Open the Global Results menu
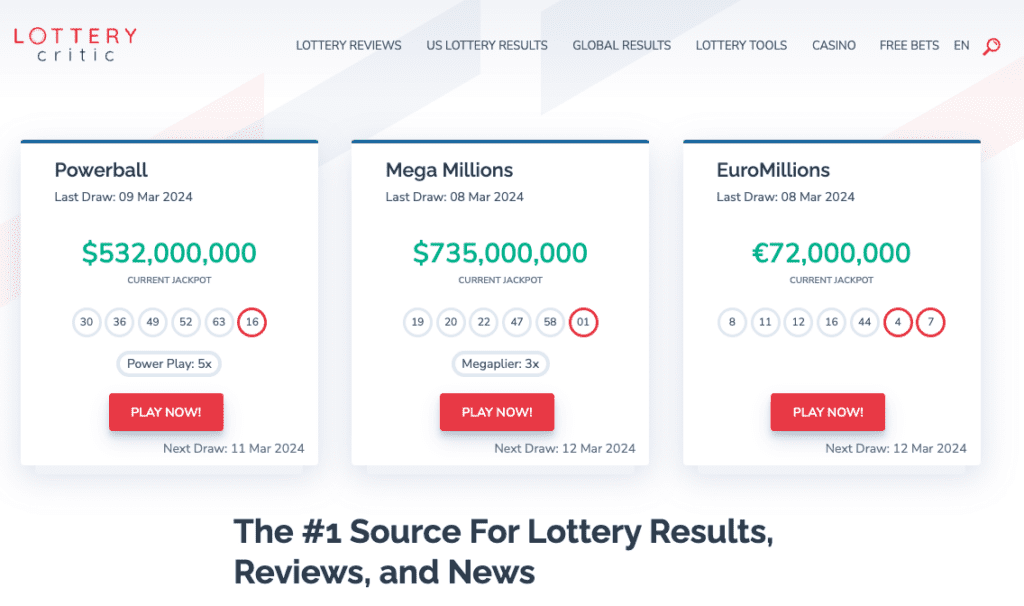This screenshot has height=606, width=1024. (x=621, y=45)
